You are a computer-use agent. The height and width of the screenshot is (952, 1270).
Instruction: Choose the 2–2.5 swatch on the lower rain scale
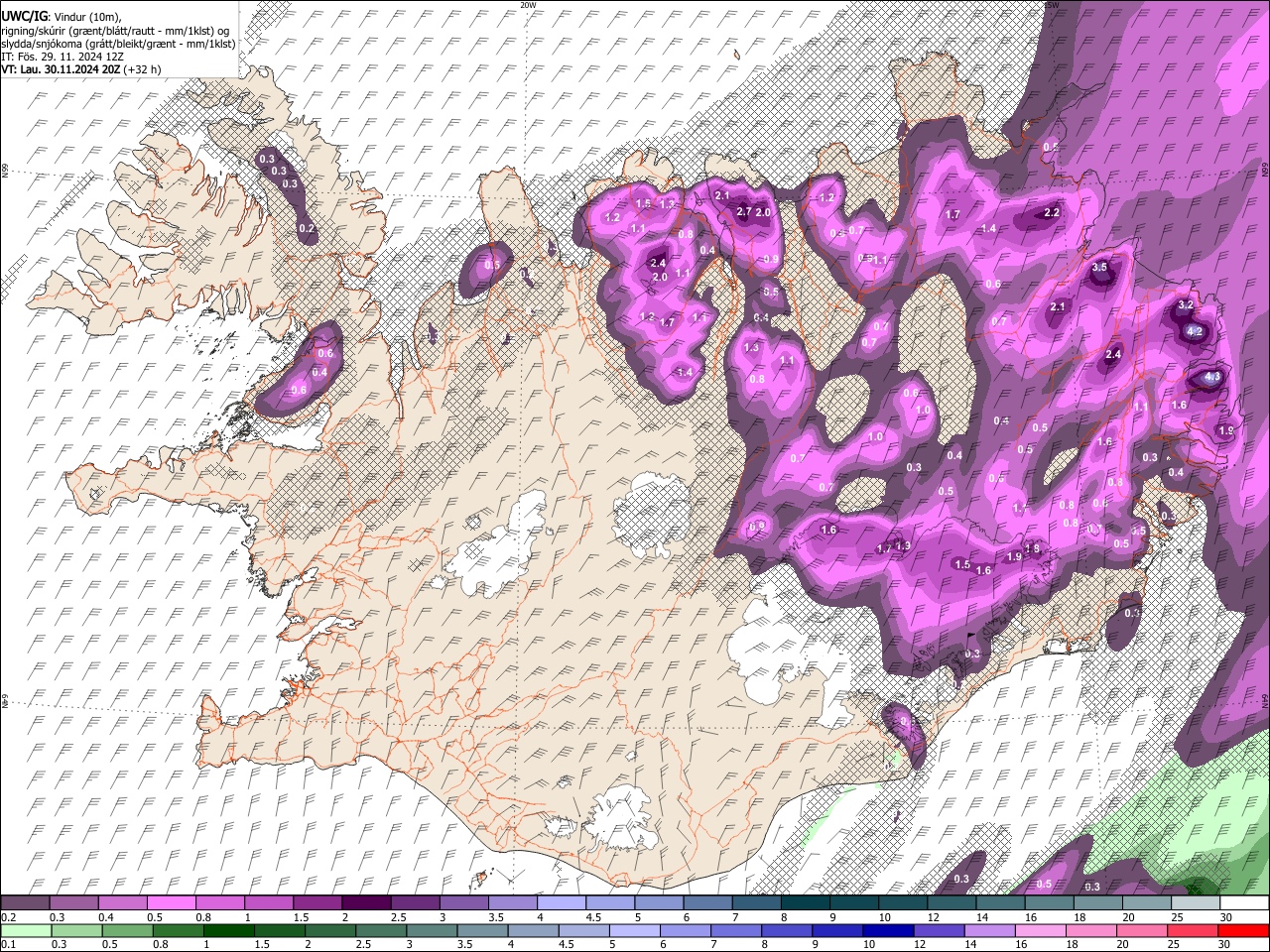click(328, 930)
